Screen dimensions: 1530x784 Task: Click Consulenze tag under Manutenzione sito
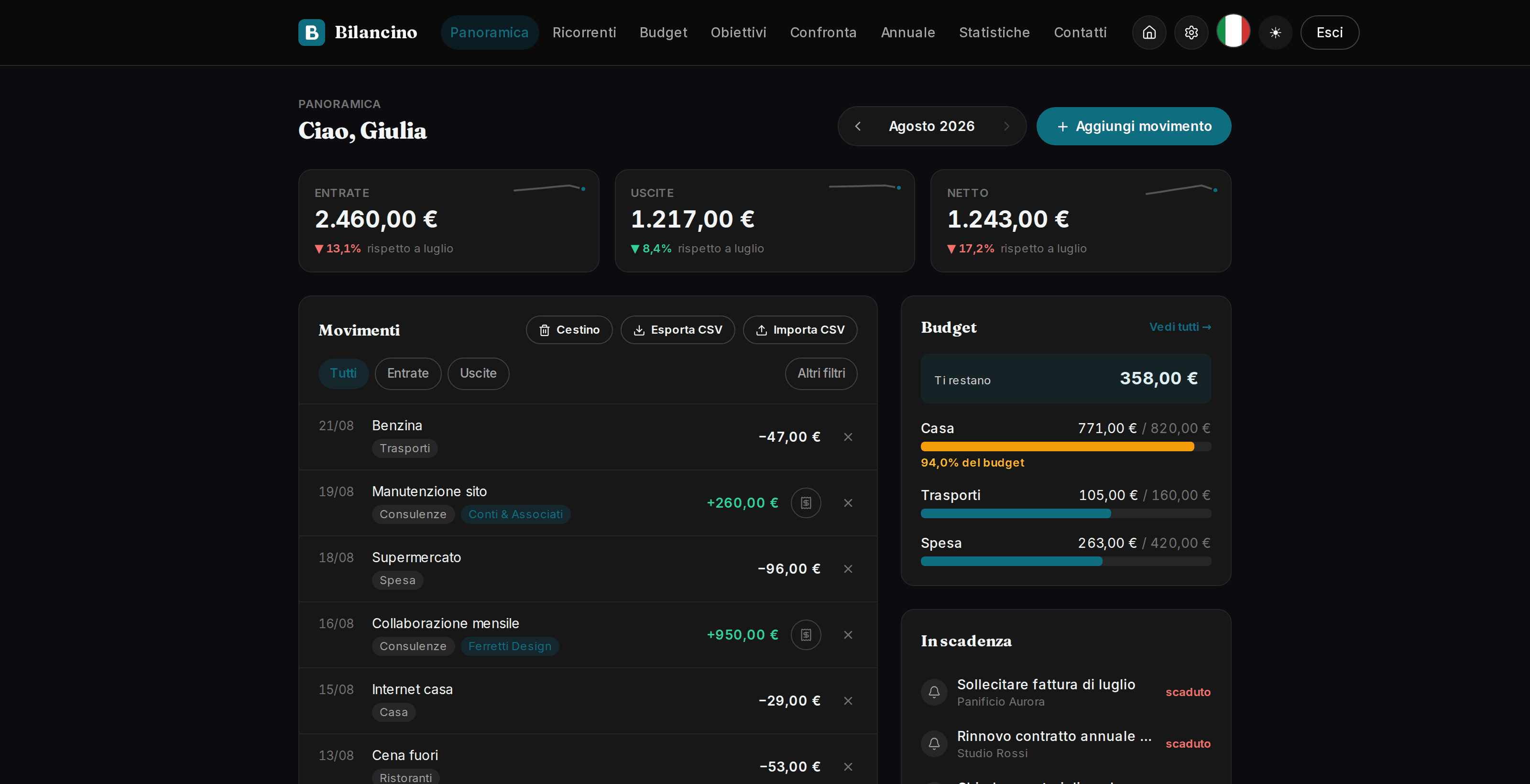[x=413, y=514]
